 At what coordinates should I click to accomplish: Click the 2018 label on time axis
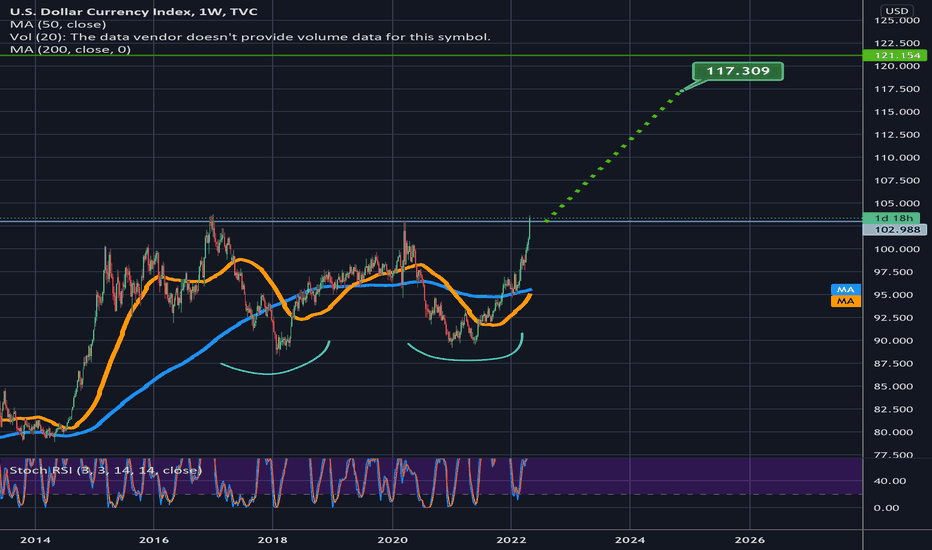point(272,540)
